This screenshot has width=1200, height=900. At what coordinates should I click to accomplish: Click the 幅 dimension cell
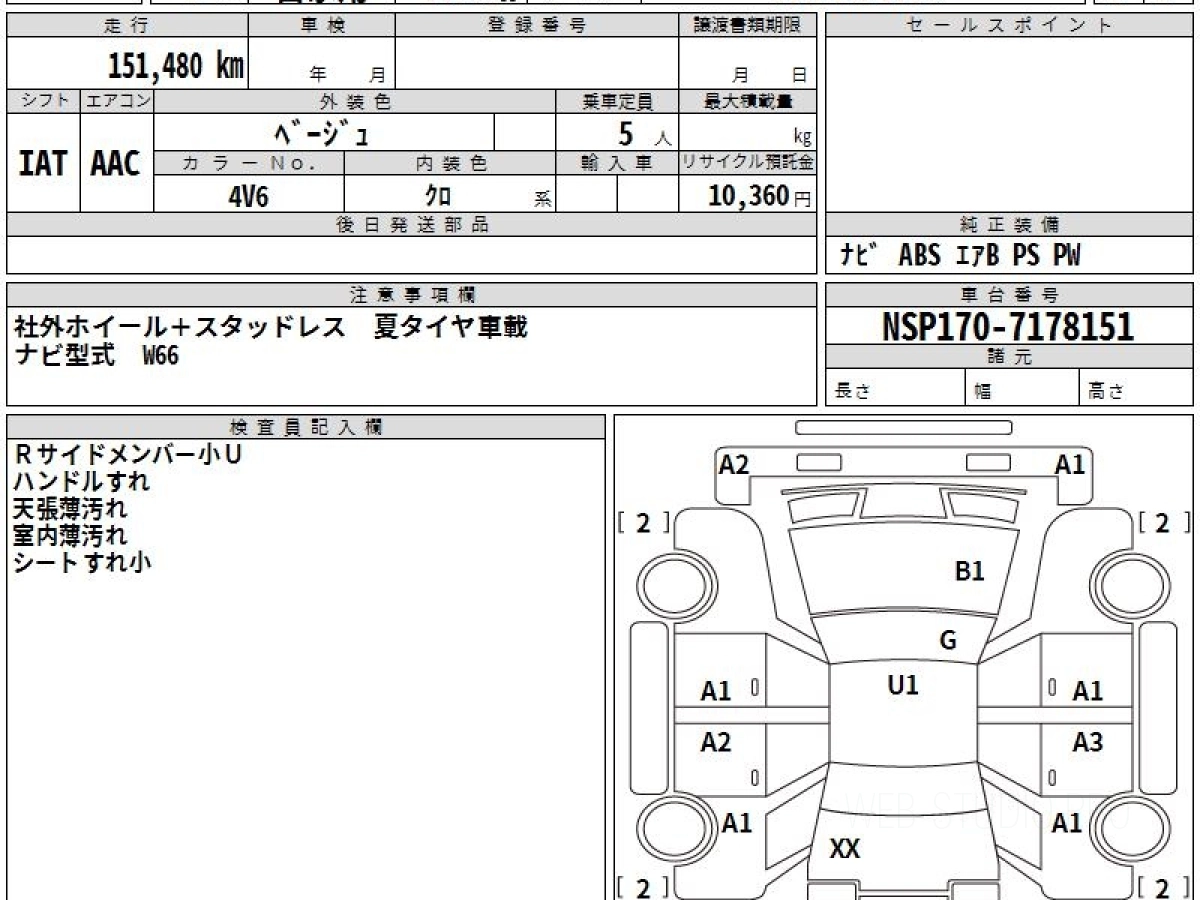tap(1022, 388)
